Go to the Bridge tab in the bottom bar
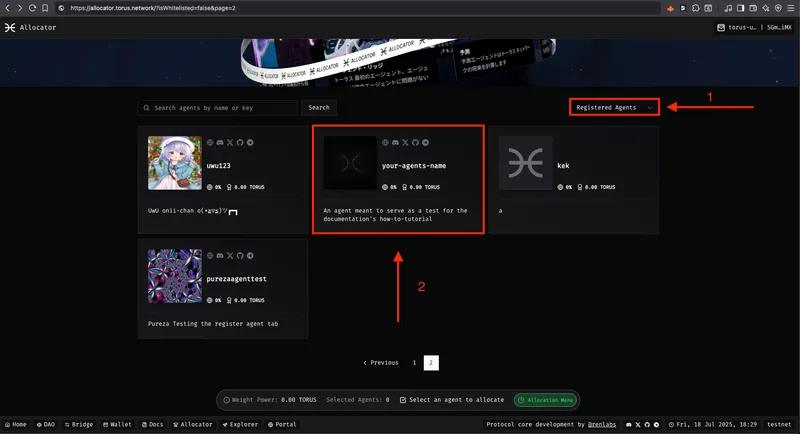Viewport: 800px width, 434px height. 77,424
